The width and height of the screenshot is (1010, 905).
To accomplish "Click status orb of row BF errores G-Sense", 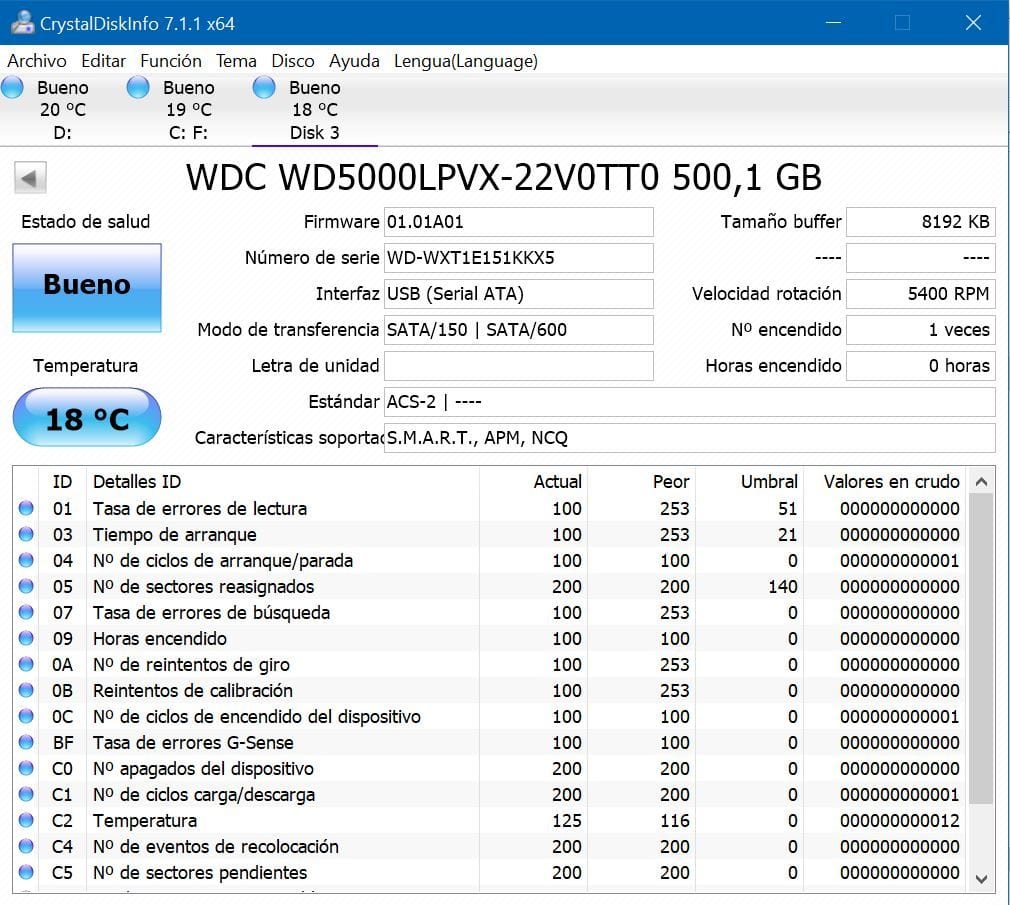I will pos(26,742).
